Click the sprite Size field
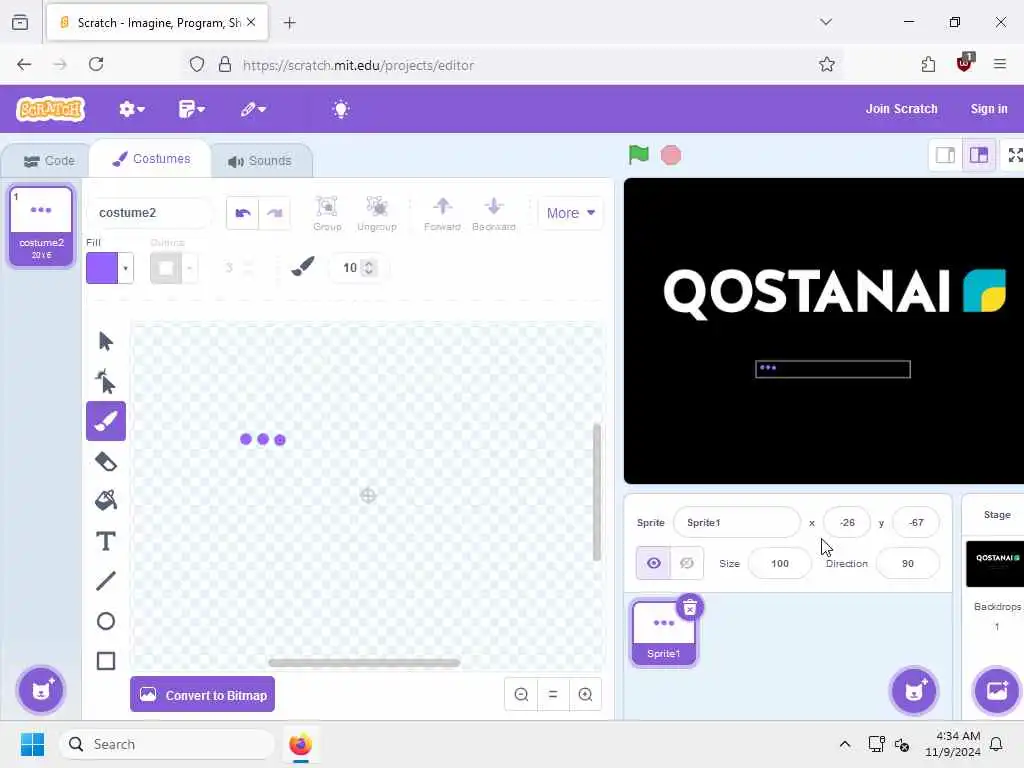The width and height of the screenshot is (1024, 768). tap(779, 564)
